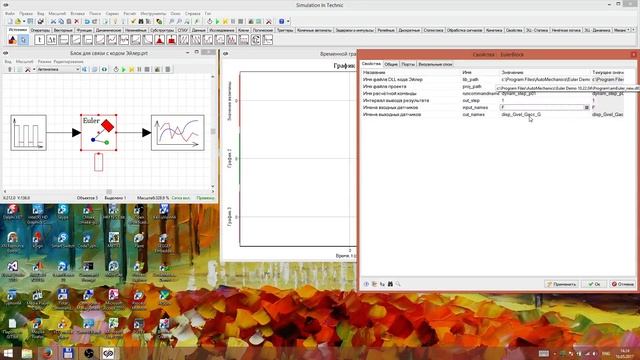The height and width of the screenshot is (360, 640).
Task: Pick the Δt time step block in palette
Action: pyautogui.click(x=51, y=40)
